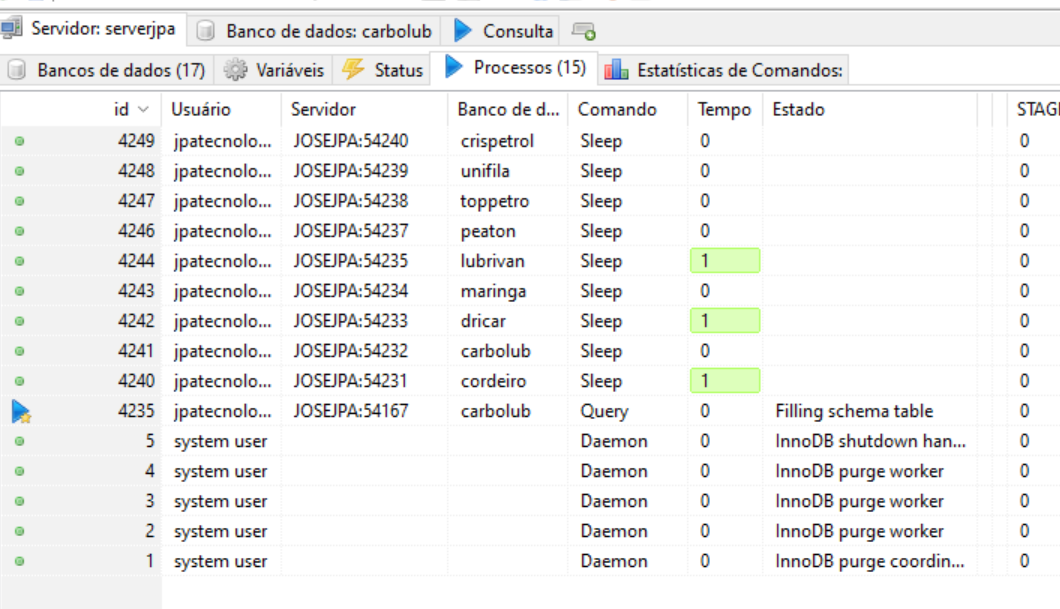Image resolution: width=1060 pixels, height=609 pixels.
Task: Select the maringa database cell
Action: 508,291
